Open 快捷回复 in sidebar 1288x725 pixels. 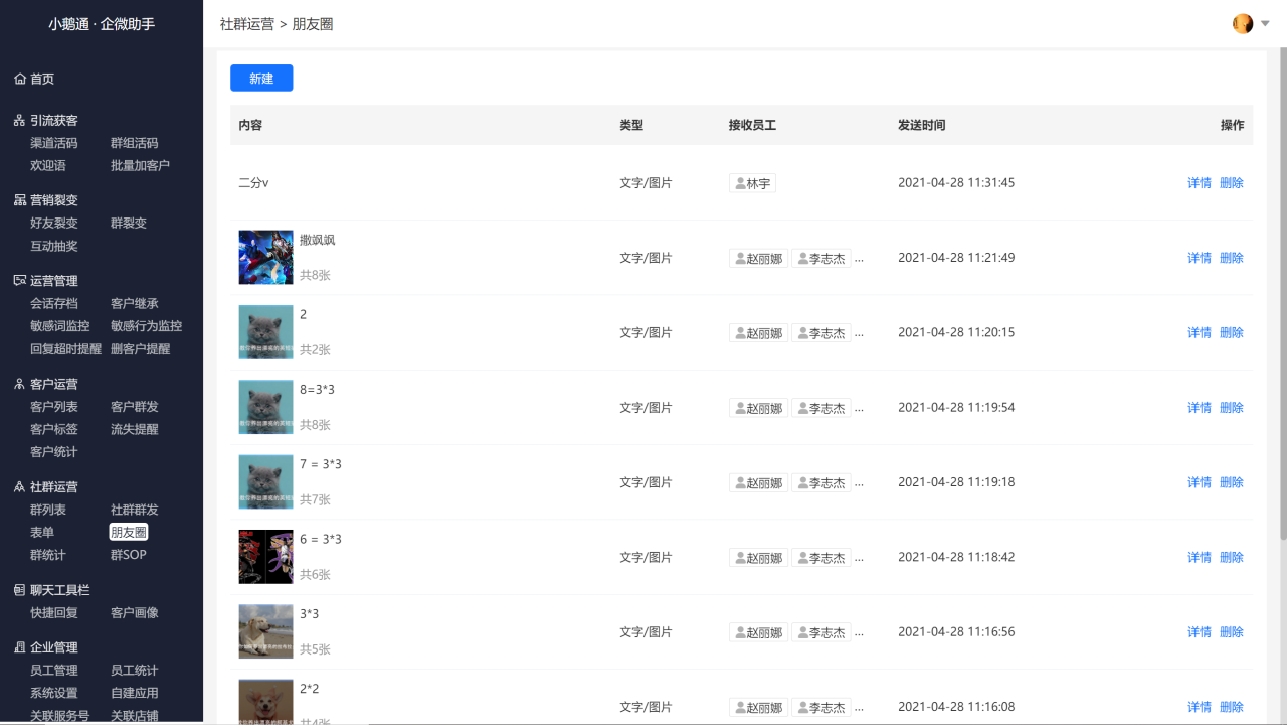[54, 612]
